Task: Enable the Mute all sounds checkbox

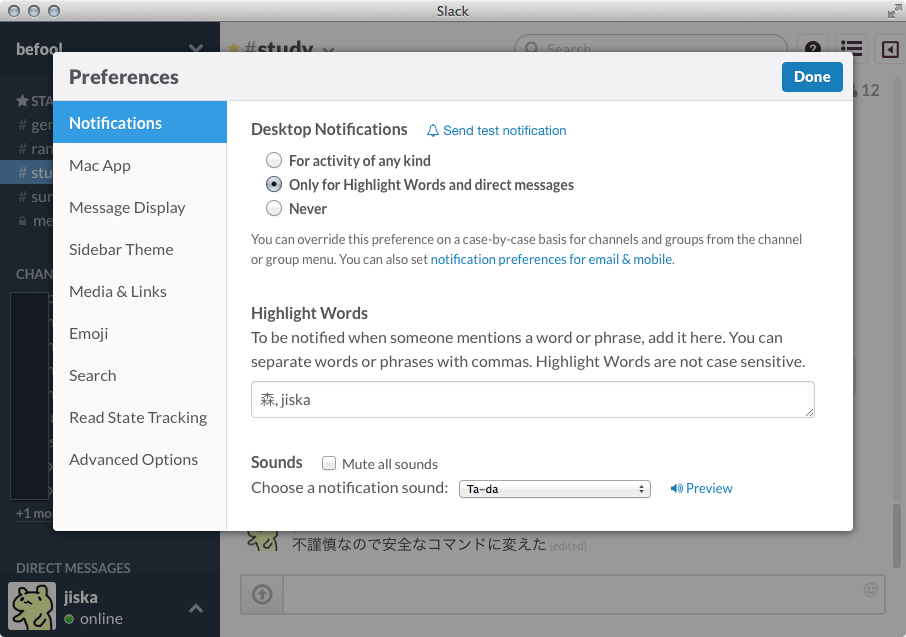Action: 329,463
